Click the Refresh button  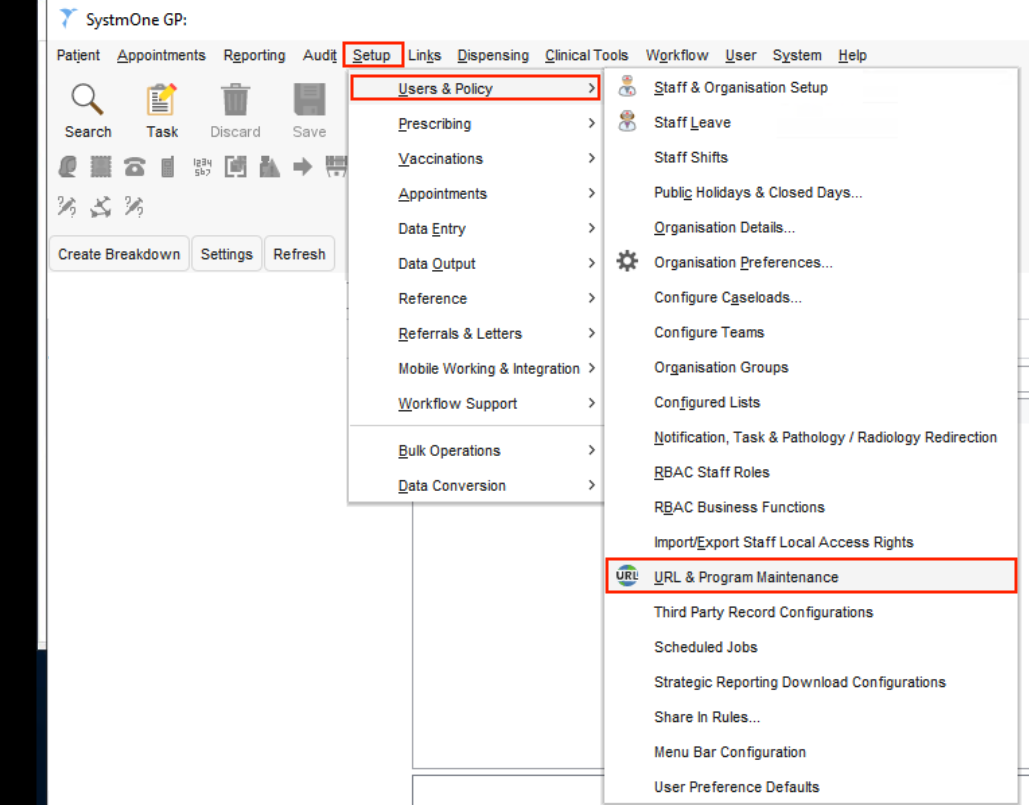[299, 254]
